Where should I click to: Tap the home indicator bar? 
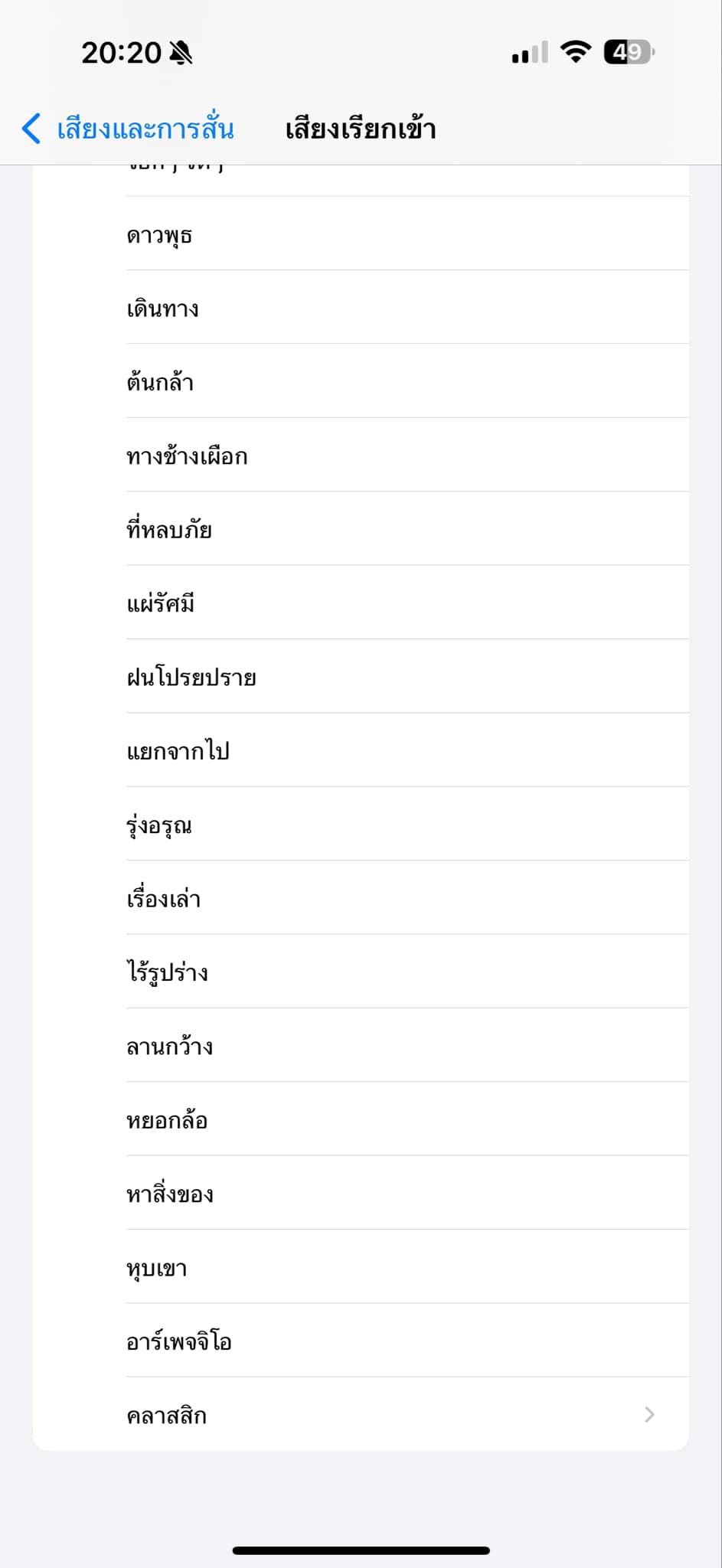[x=361, y=1550]
